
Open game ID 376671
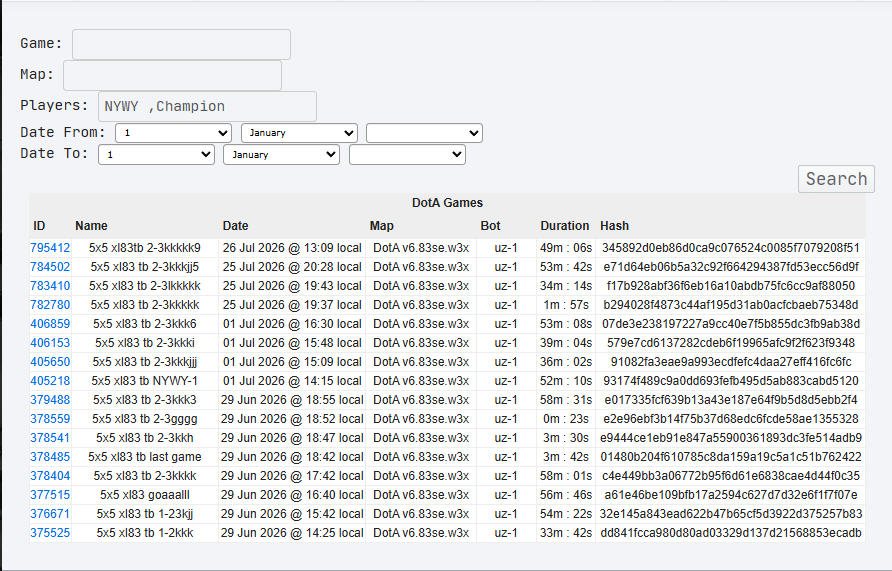pyautogui.click(x=50, y=514)
